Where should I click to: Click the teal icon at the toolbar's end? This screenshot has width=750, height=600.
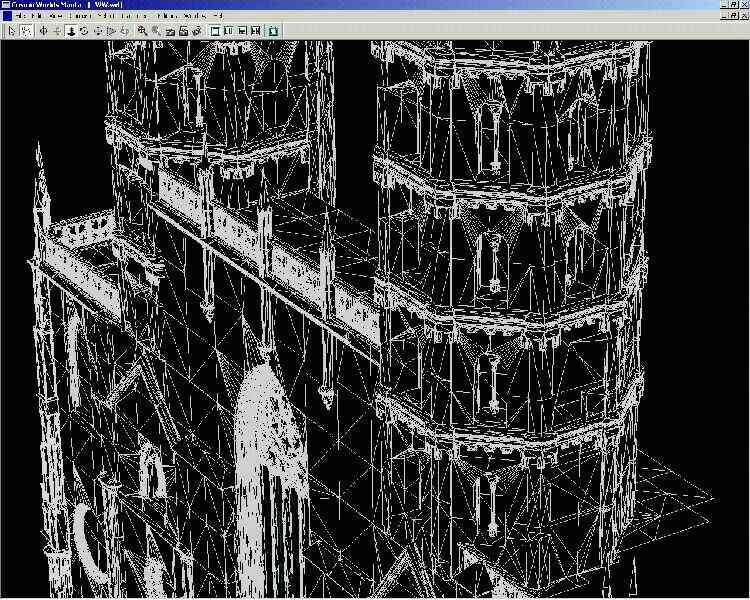274,31
